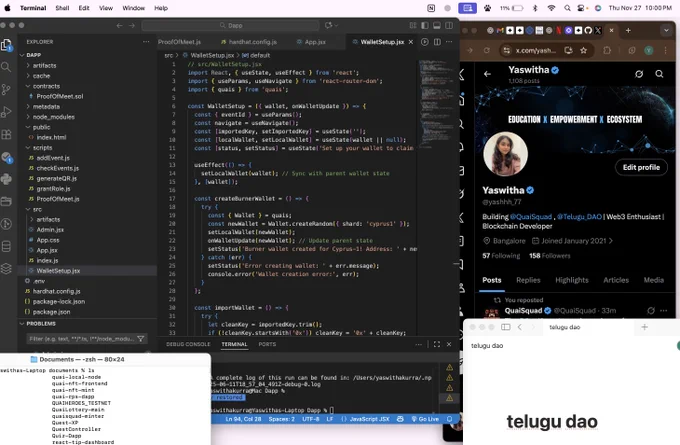Viewport: 680px width, 445px height.
Task: Go forward using VS Code navigation arrow
Action: [x=132, y=26]
